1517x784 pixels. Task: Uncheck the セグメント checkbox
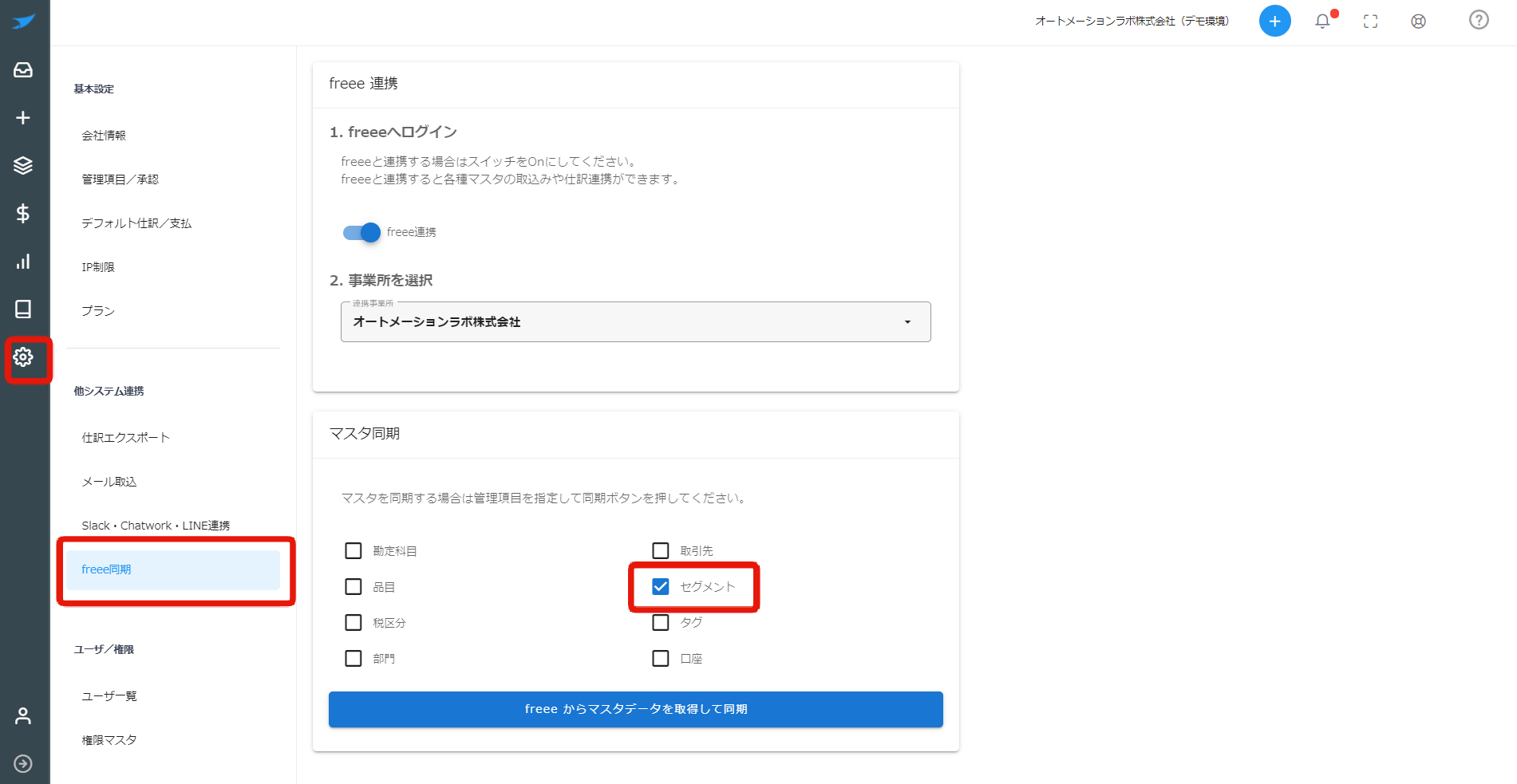tap(661, 587)
